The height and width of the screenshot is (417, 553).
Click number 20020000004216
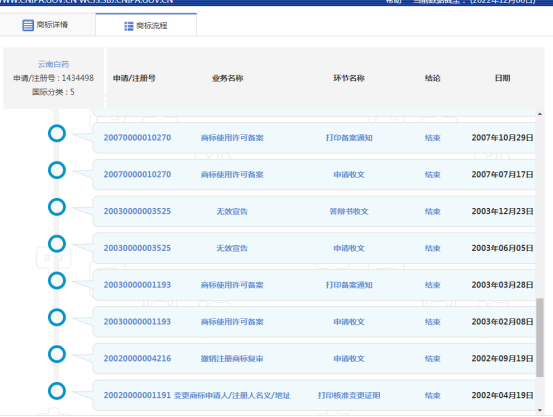pos(137,358)
